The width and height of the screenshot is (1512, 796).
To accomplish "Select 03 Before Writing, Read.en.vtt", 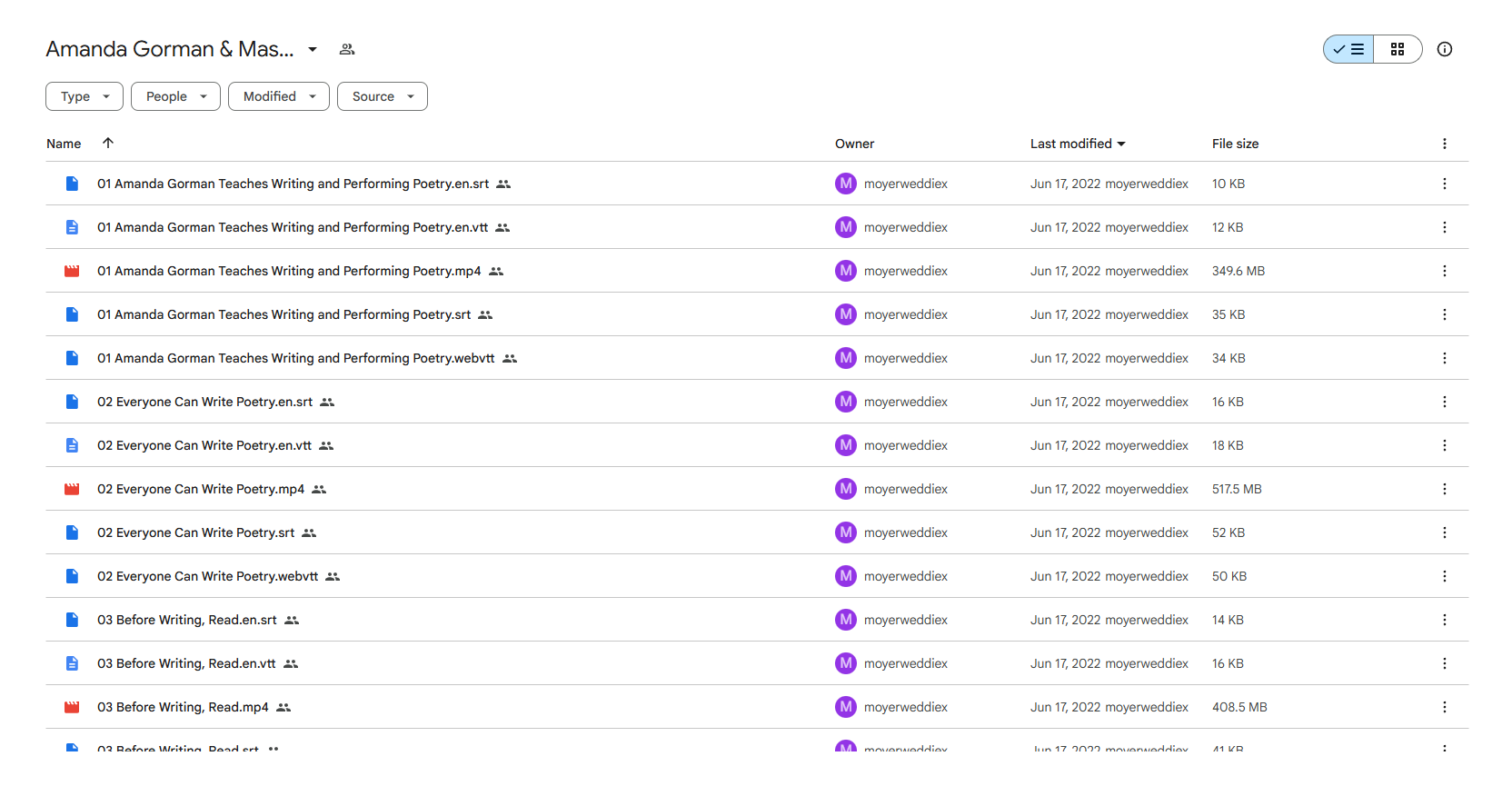I will 757,663.
